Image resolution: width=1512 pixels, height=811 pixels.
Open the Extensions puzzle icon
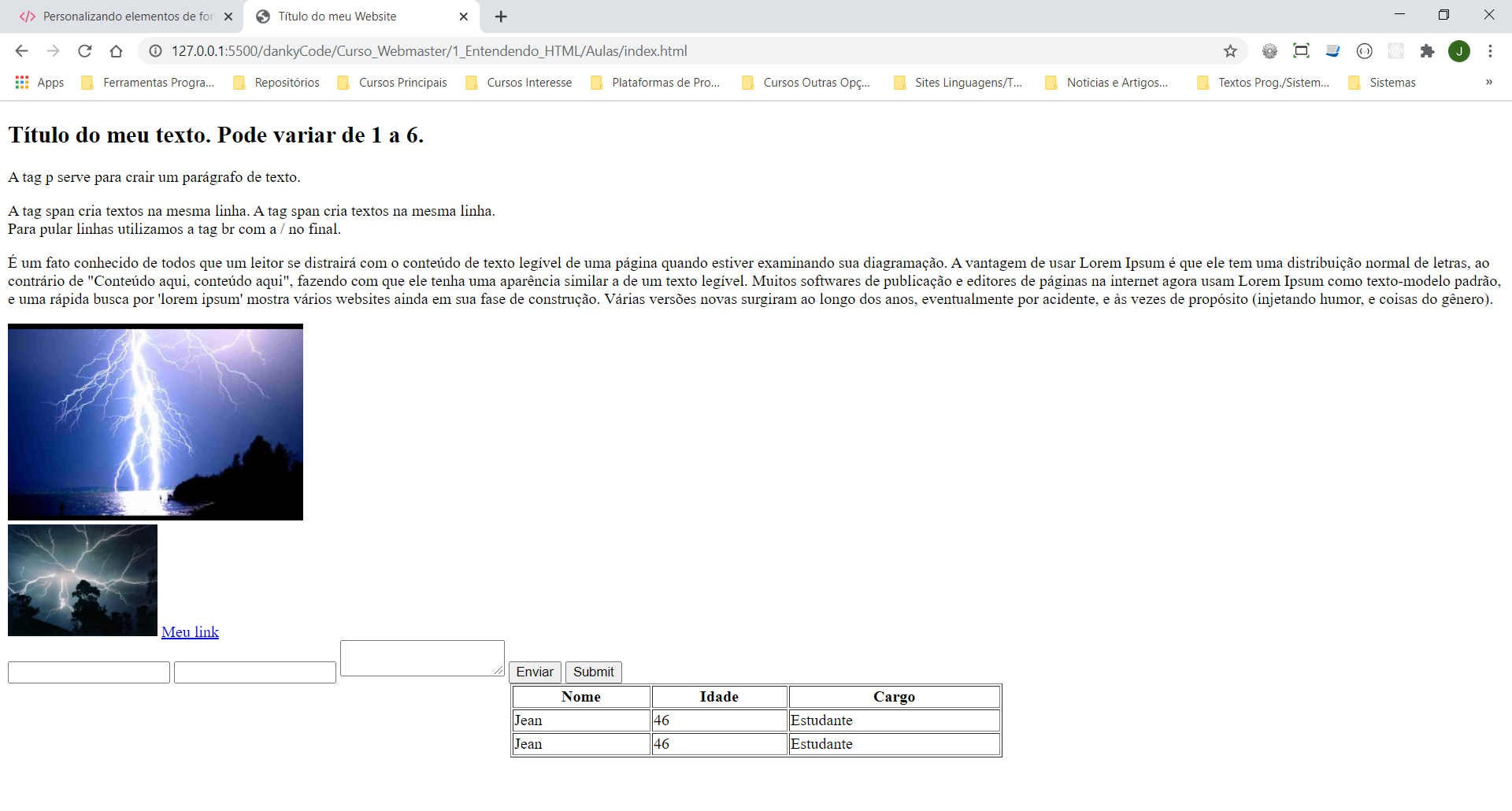[1427, 51]
